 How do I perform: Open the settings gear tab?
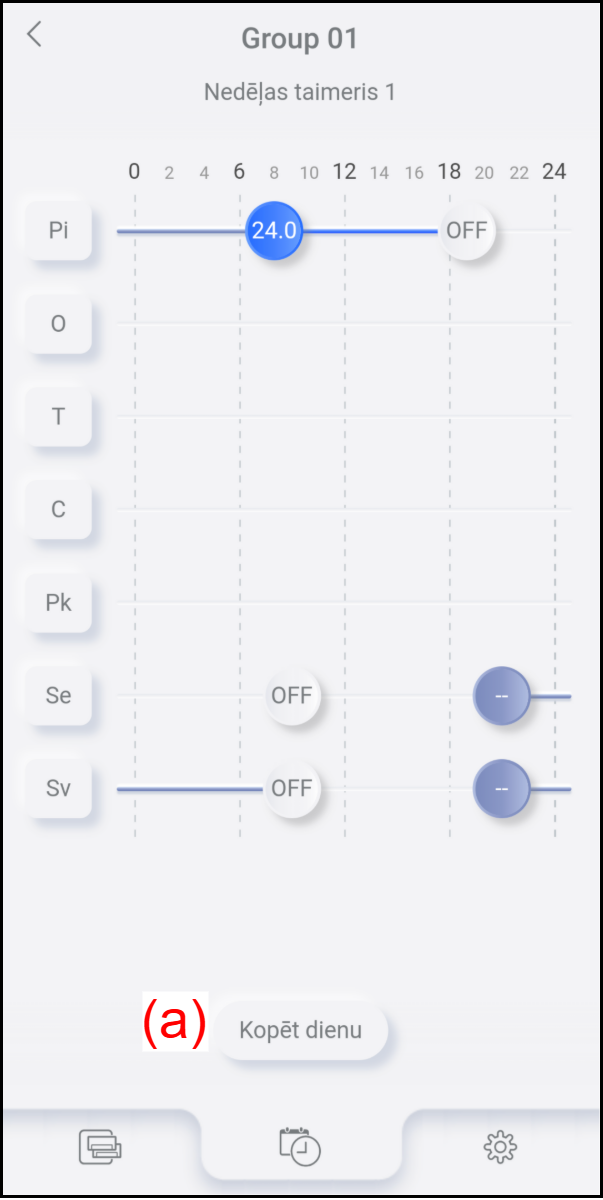[500, 1146]
